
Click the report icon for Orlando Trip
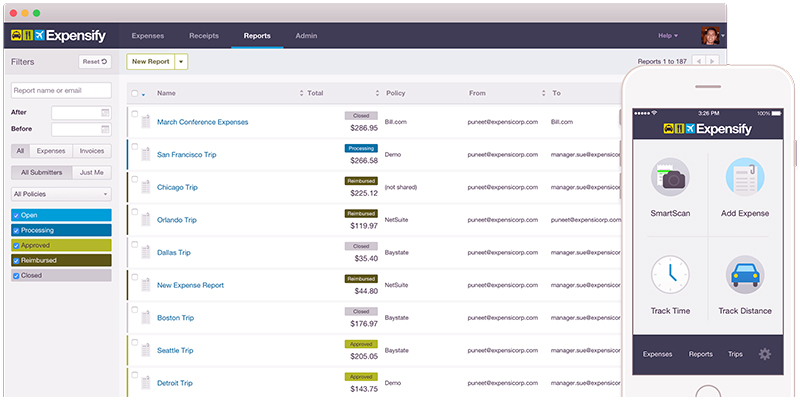pos(145,220)
